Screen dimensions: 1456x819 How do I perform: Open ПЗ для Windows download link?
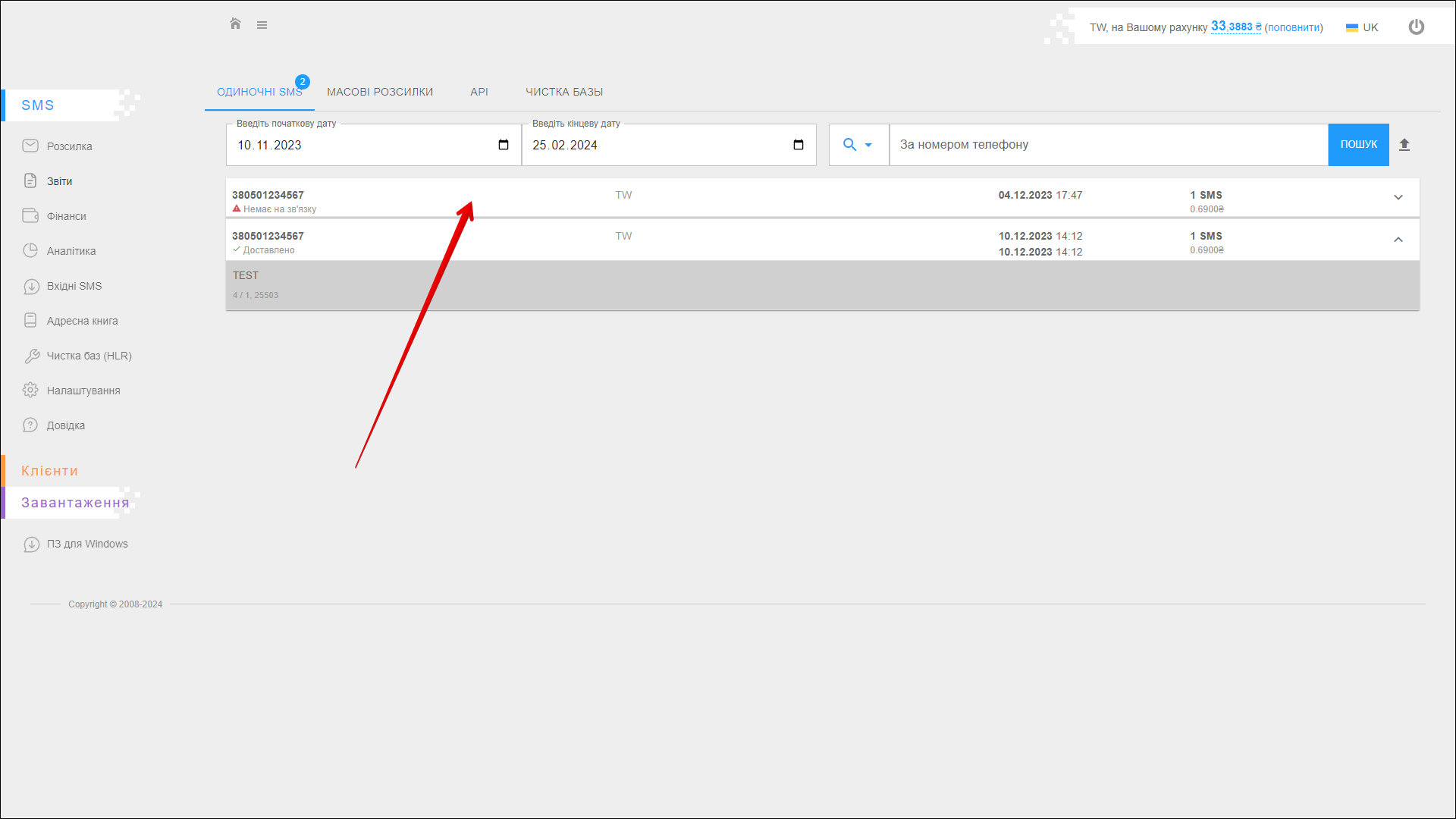[86, 544]
